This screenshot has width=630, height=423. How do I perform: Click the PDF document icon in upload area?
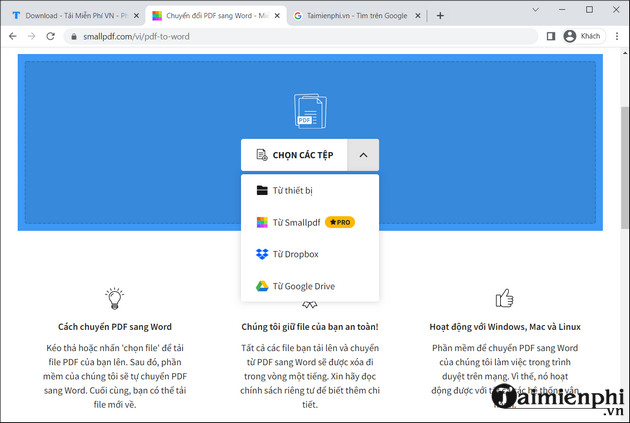pos(310,111)
